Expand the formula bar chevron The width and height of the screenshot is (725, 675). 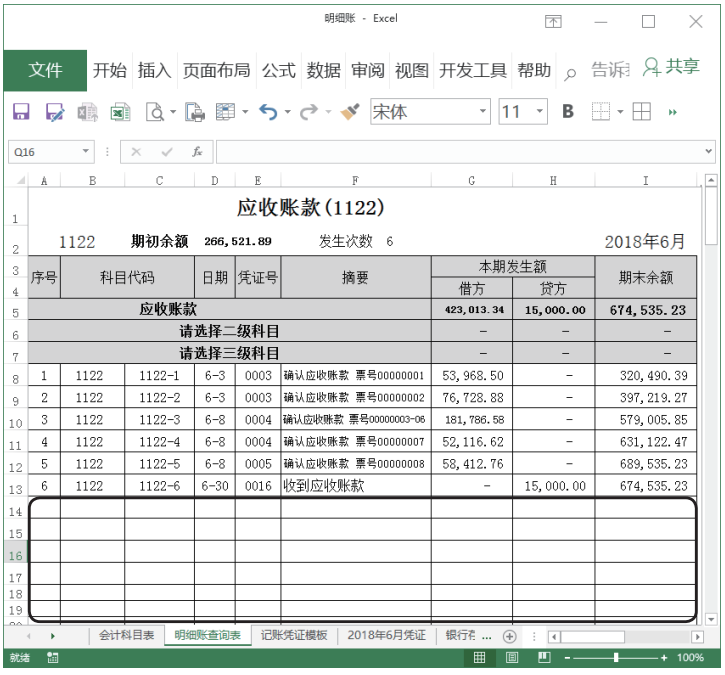click(x=708, y=151)
